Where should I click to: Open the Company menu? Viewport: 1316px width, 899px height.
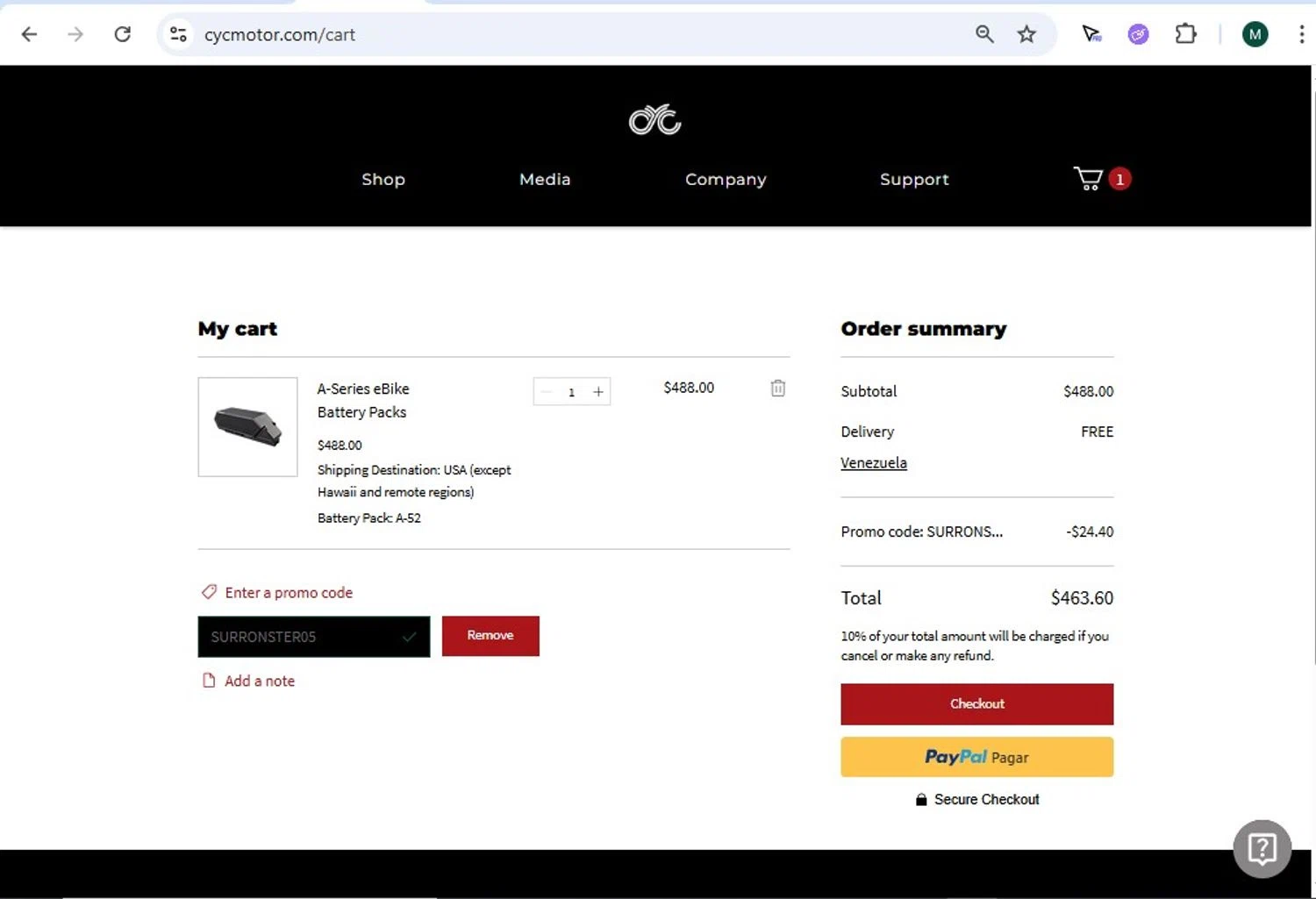pyautogui.click(x=726, y=179)
